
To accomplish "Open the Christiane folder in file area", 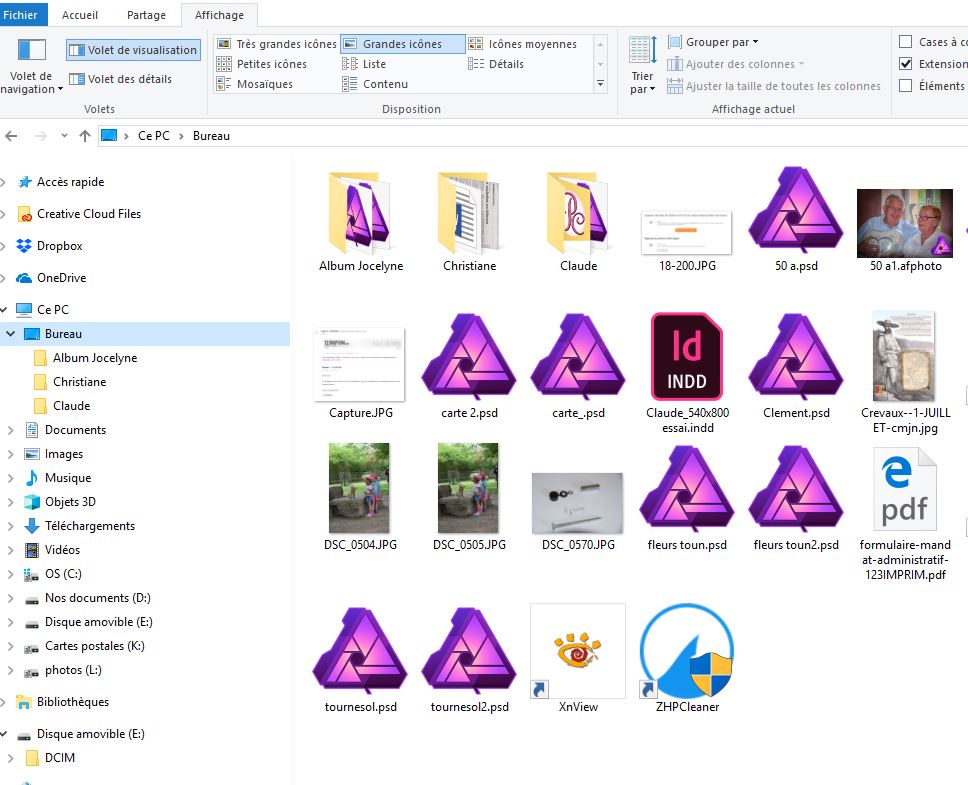I will (x=469, y=213).
